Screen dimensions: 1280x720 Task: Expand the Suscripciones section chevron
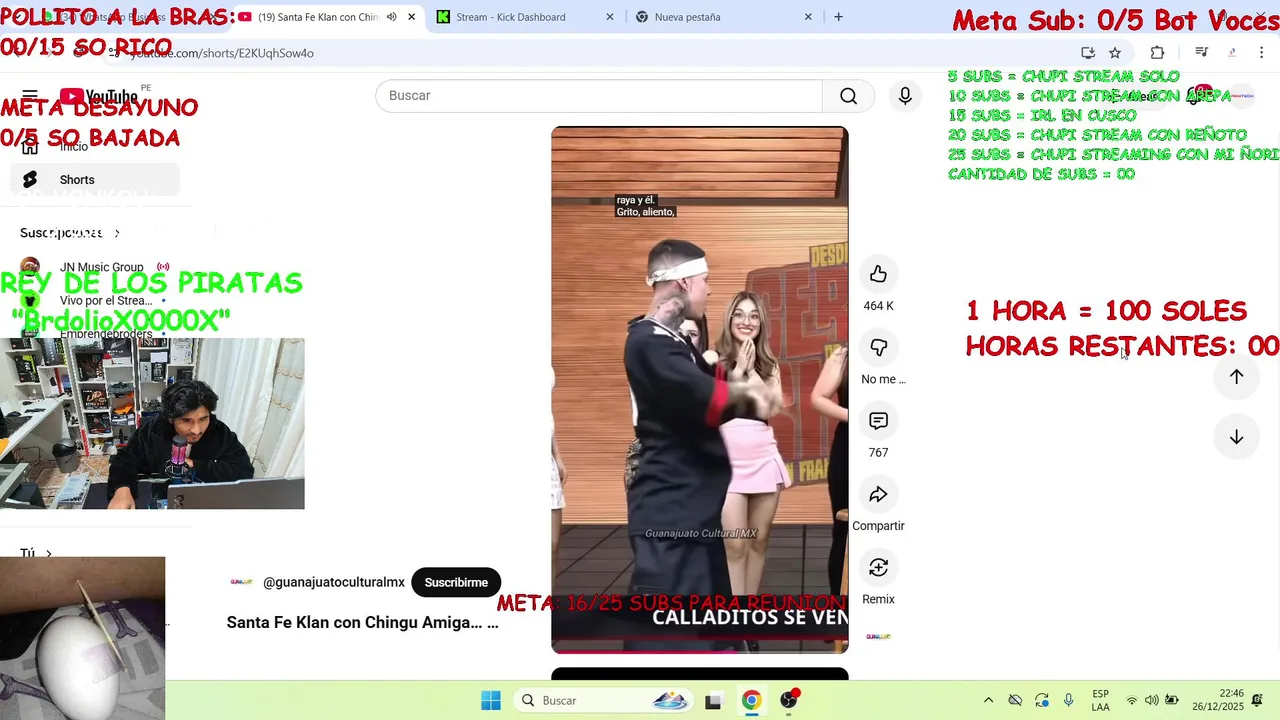click(x=117, y=233)
